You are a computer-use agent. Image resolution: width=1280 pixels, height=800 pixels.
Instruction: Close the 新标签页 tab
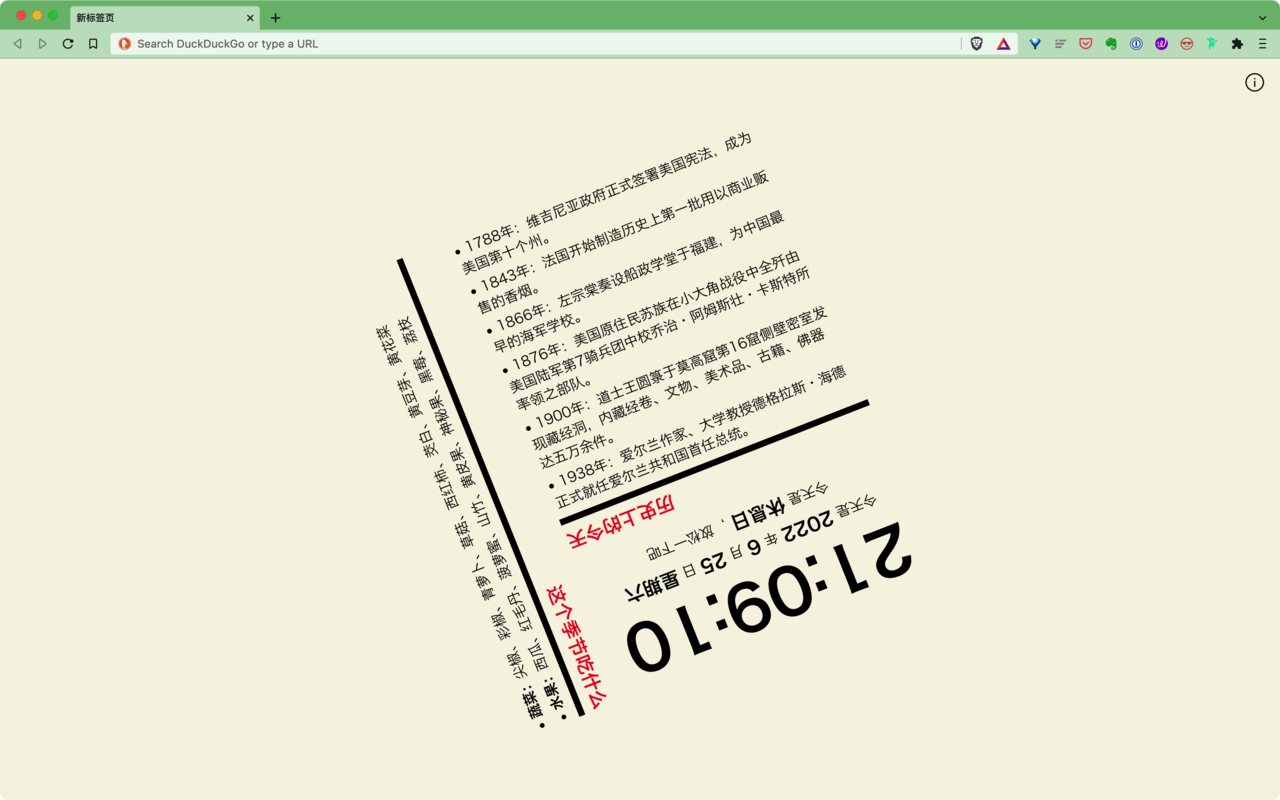[250, 17]
